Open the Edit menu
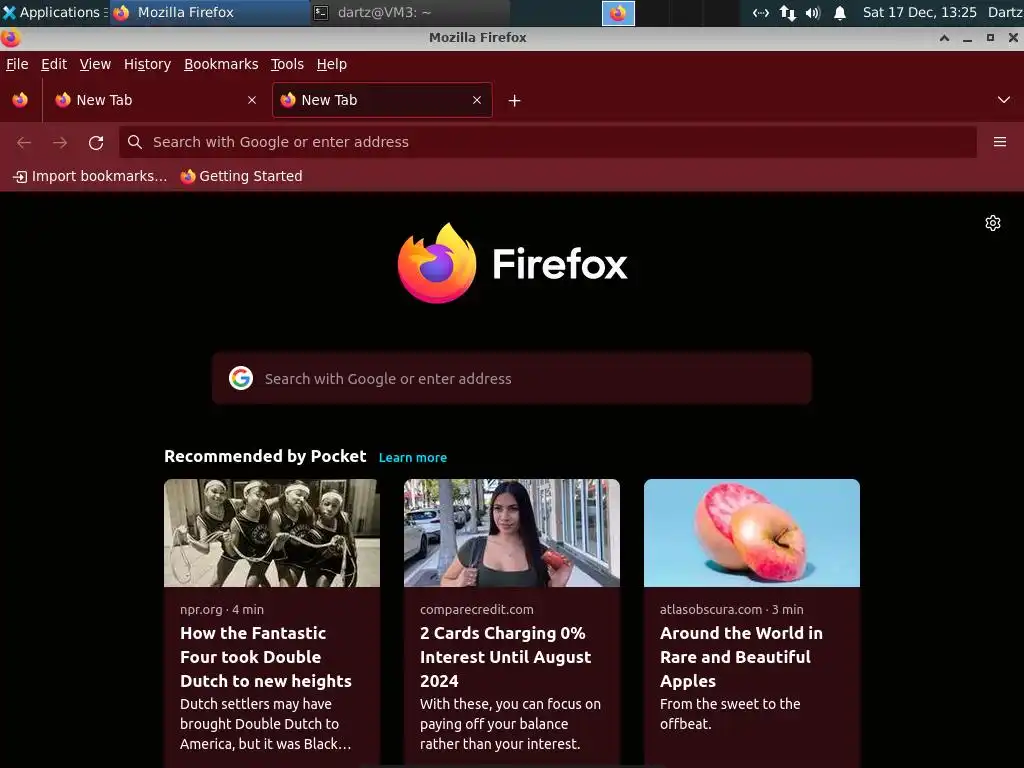The width and height of the screenshot is (1024, 768). pyautogui.click(x=54, y=64)
